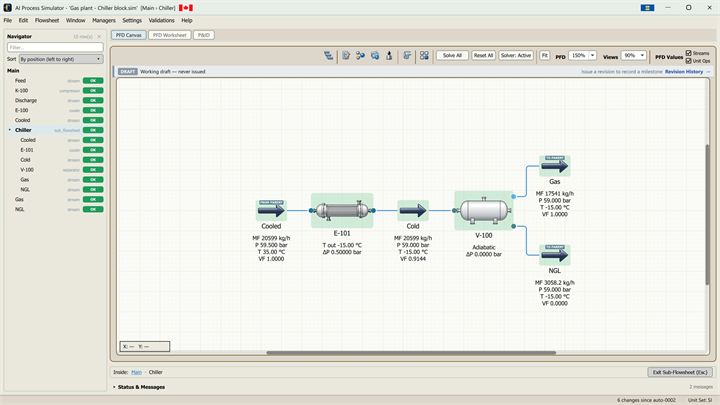Screen dimensions: 720x405
Task: Click the horizontal canvas scrollbar
Action: click(x=411, y=353)
